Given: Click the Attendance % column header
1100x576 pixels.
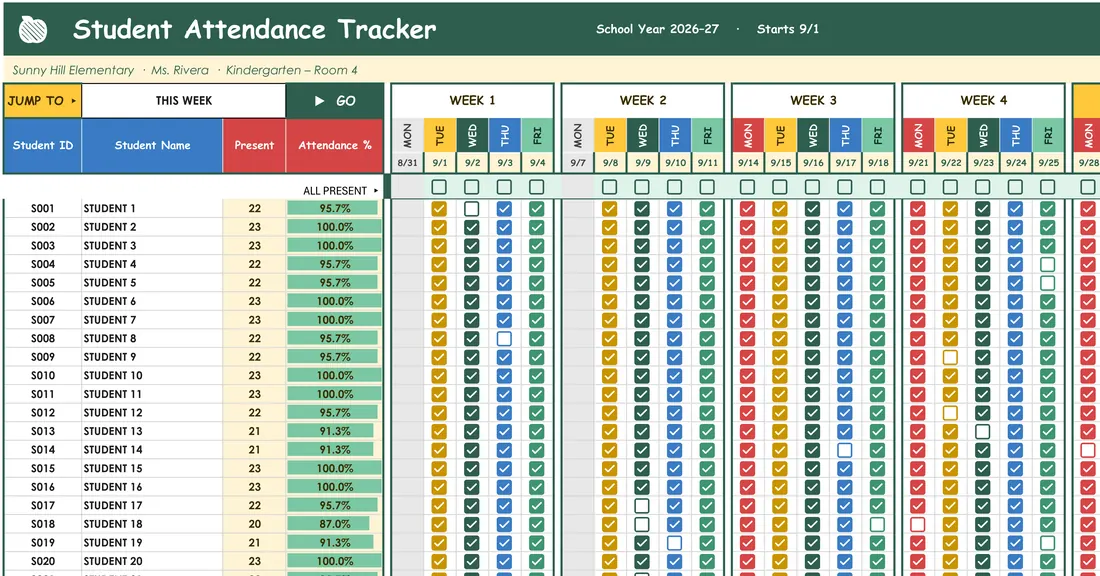Looking at the screenshot, I should (x=335, y=145).
